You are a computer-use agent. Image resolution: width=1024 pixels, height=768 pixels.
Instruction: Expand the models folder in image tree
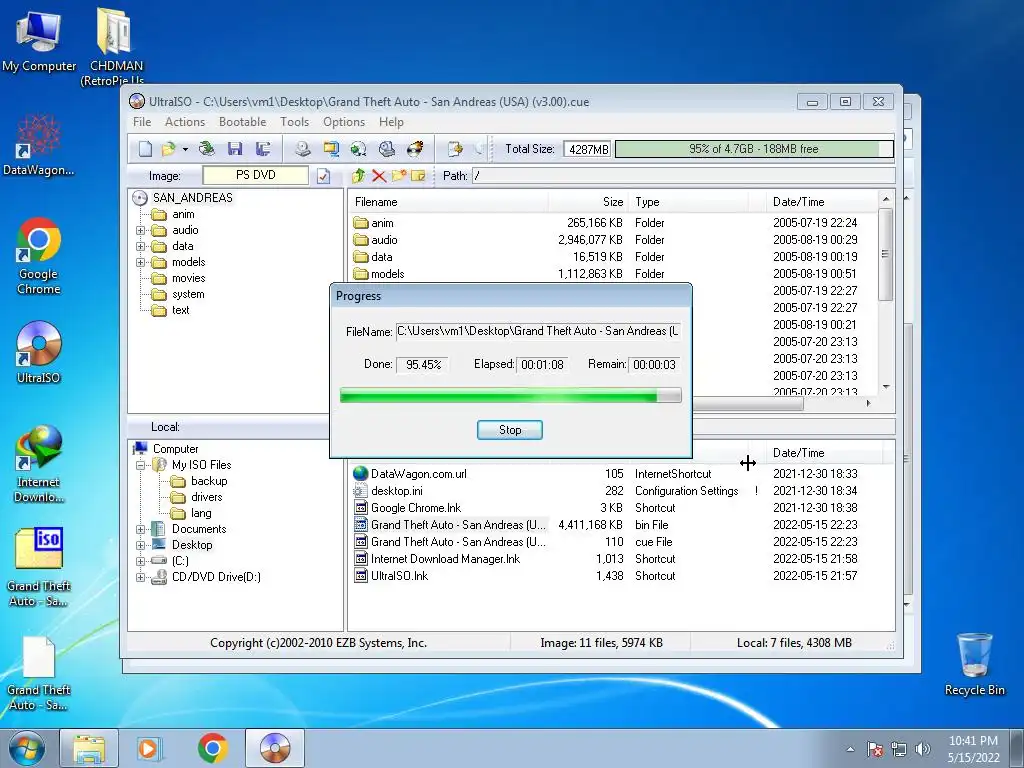[140, 263]
